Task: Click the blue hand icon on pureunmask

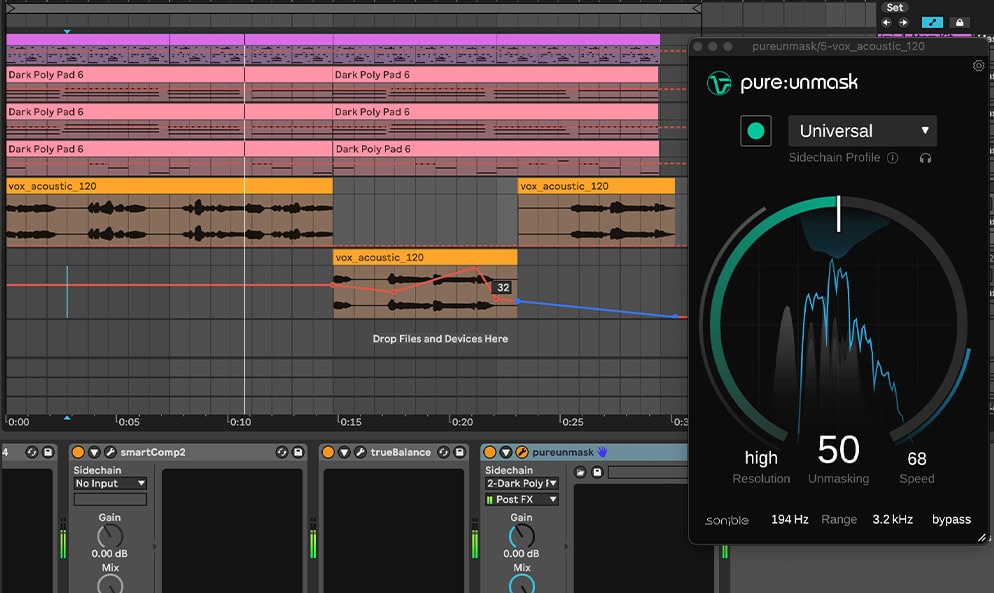Action: point(602,452)
